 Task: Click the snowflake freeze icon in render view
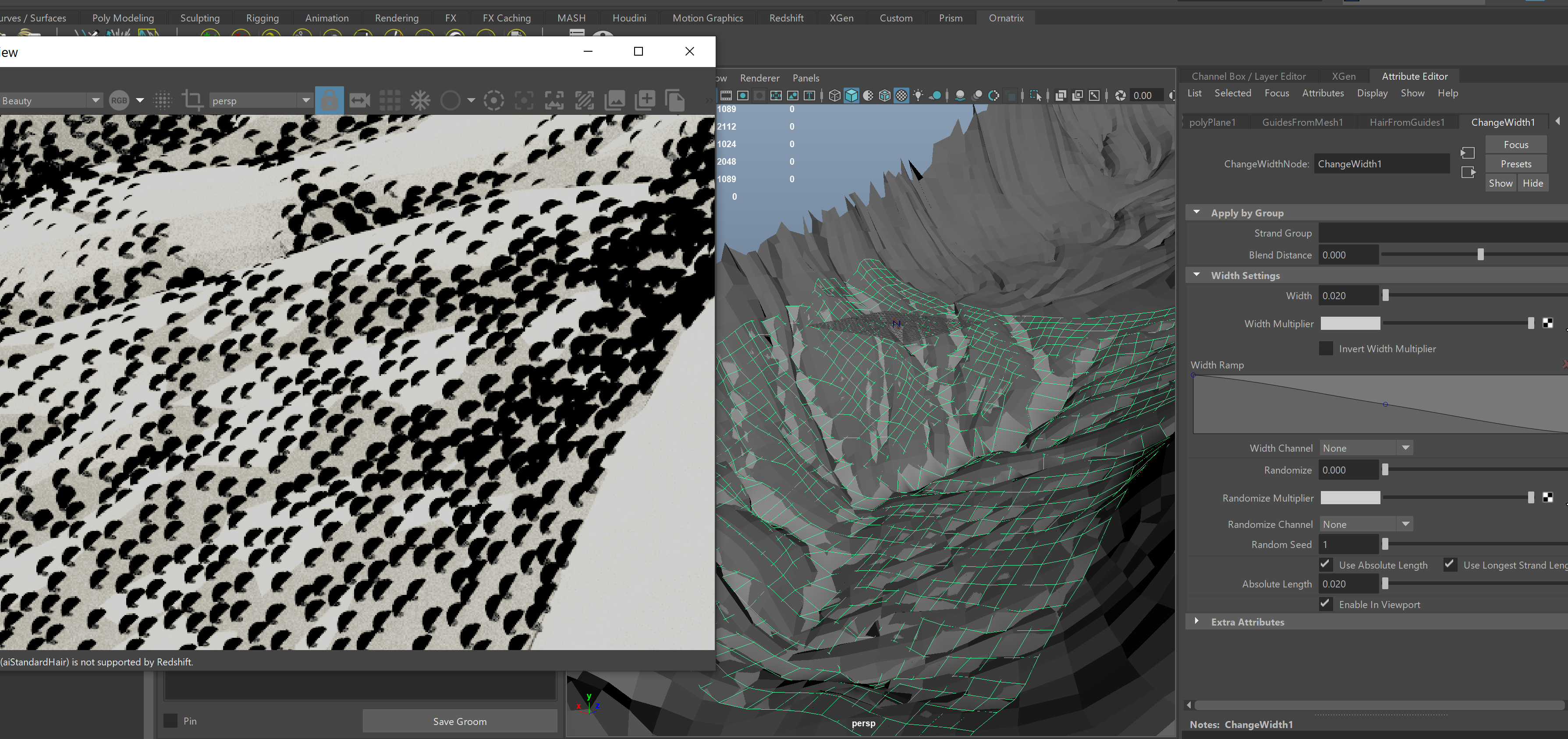click(420, 100)
